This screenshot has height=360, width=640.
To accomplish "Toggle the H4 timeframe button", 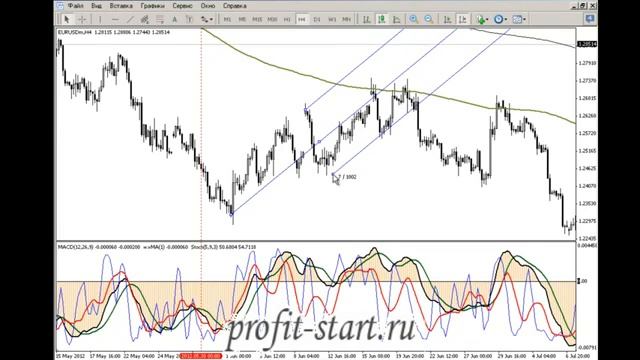I will [302, 19].
